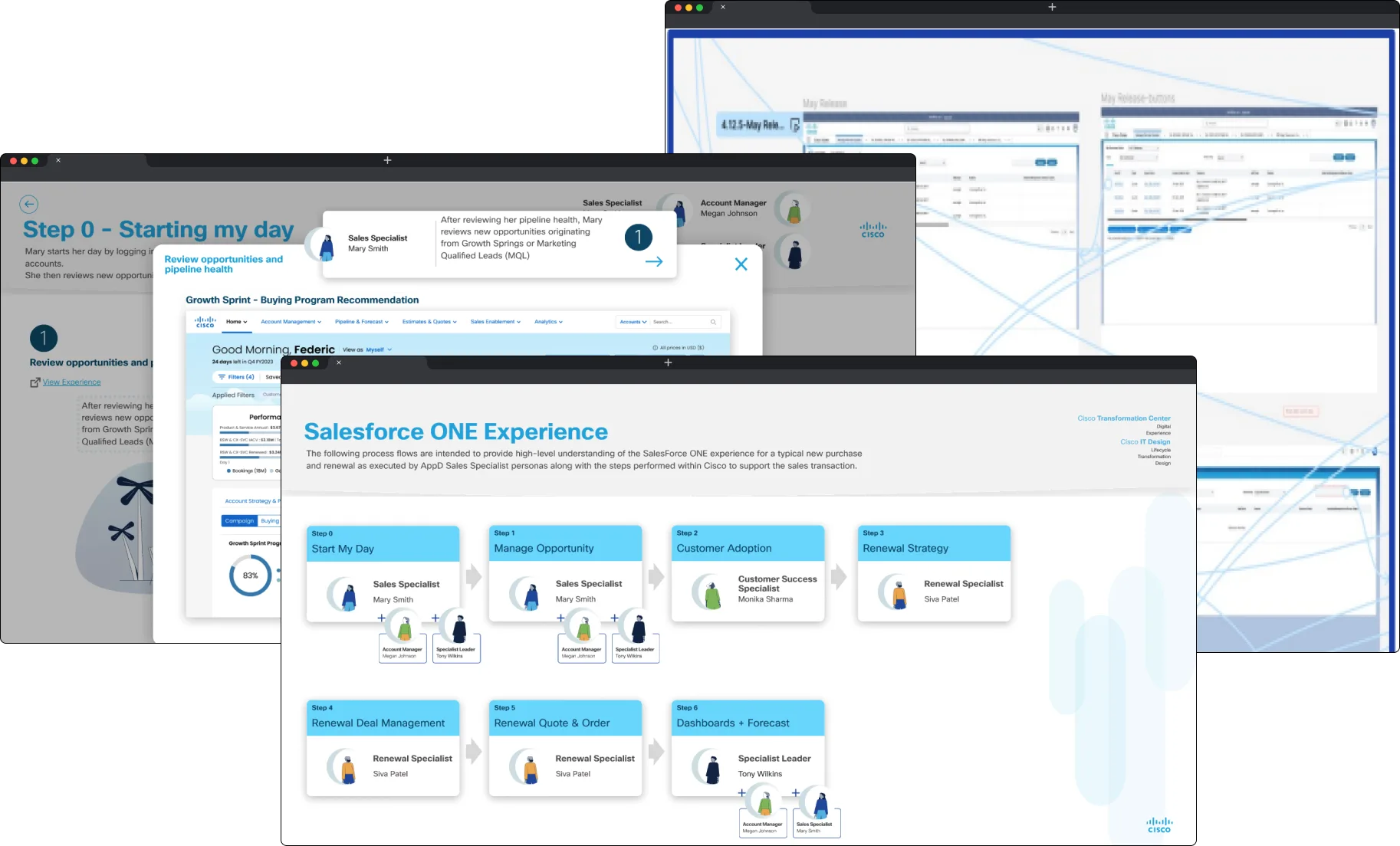Open Step 2 Customer Adoption card header
The height and width of the screenshot is (846, 1400).
748,543
